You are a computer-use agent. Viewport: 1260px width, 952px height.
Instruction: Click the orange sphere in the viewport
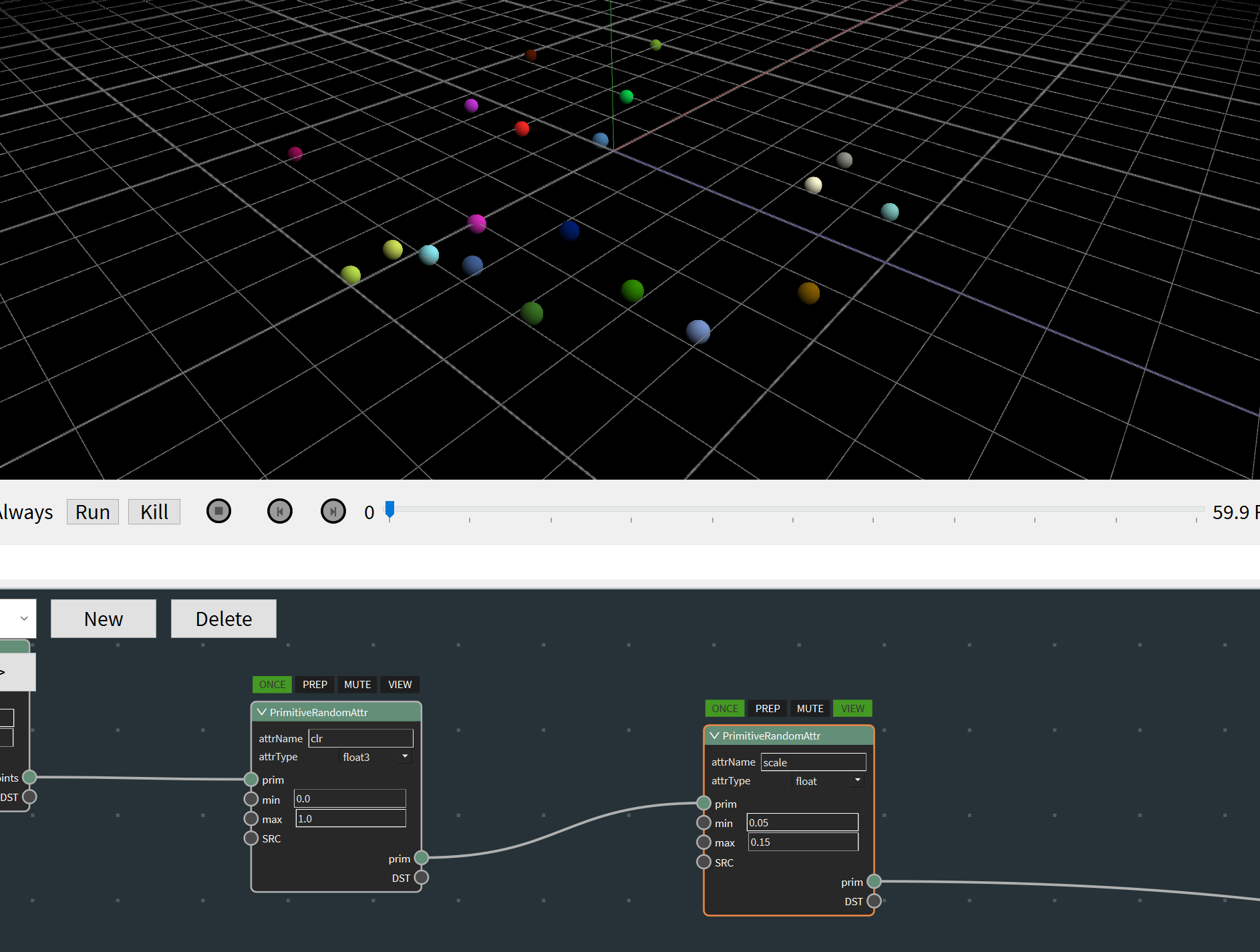pos(809,293)
